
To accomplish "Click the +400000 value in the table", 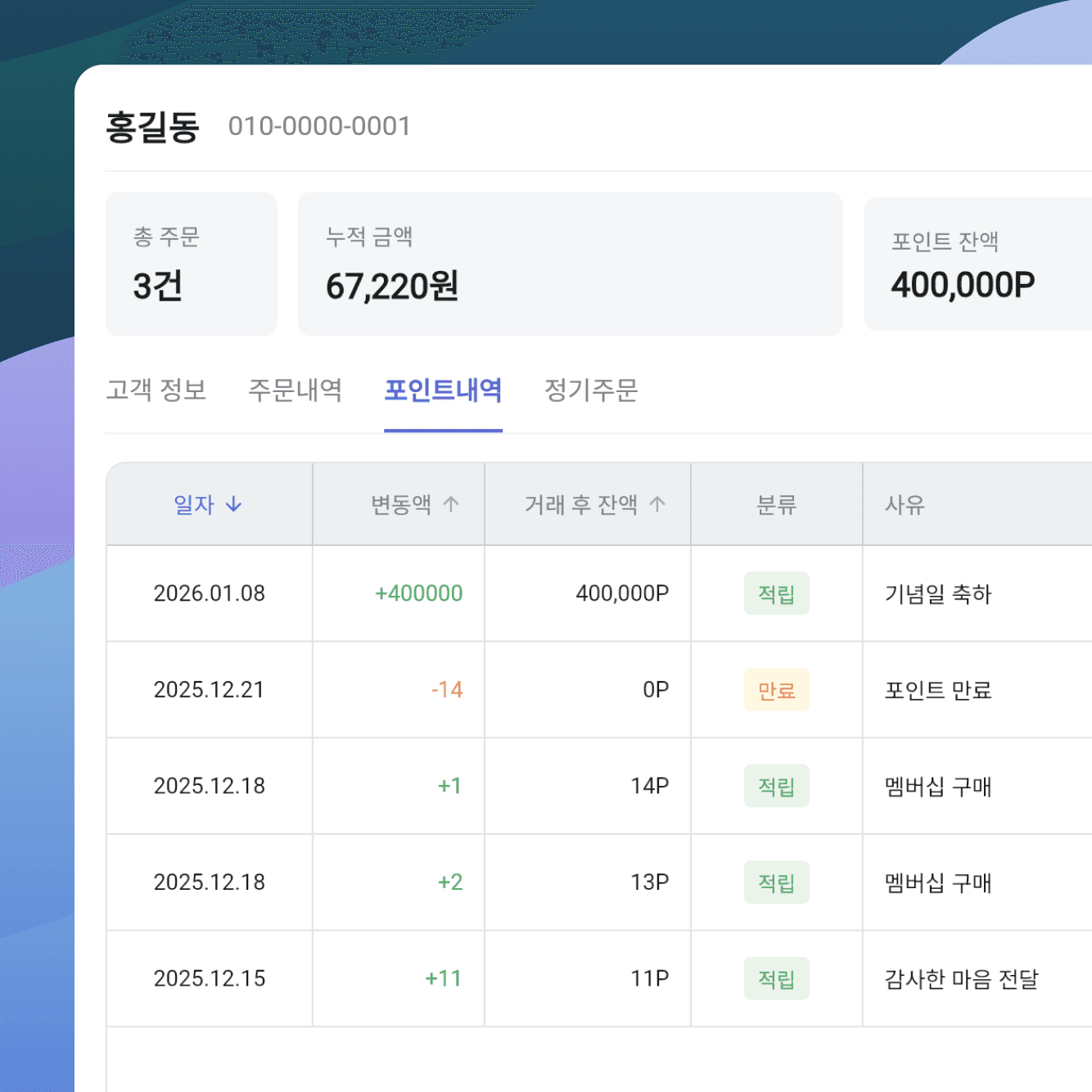I will pyautogui.click(x=420, y=593).
